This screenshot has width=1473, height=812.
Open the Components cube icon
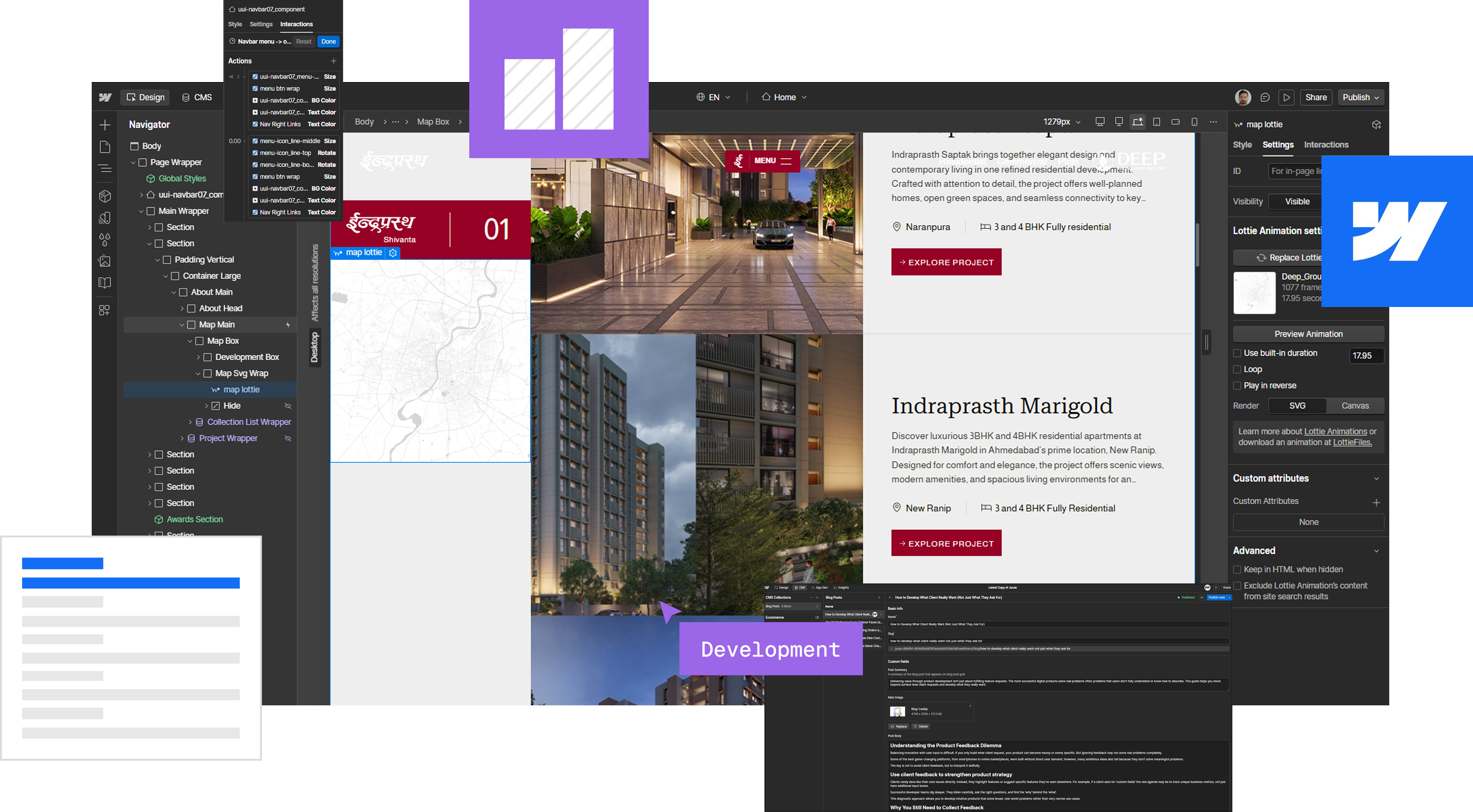click(105, 196)
